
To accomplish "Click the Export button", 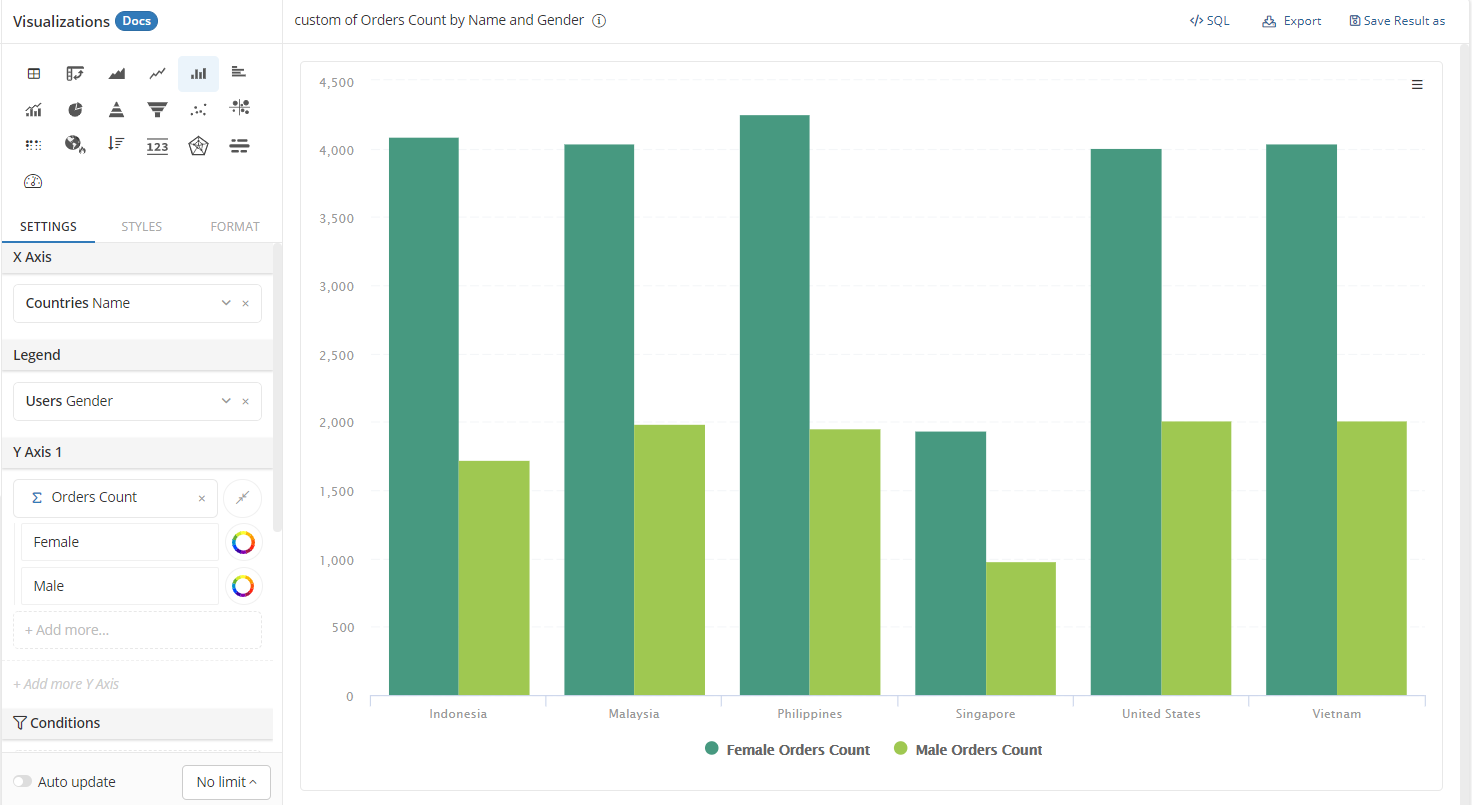I will click(1292, 21).
